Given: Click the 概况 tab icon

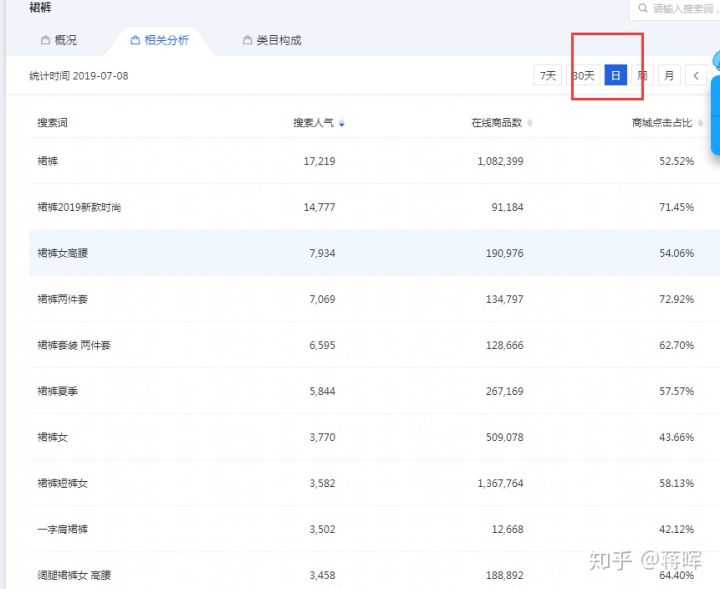Looking at the screenshot, I should [45, 40].
